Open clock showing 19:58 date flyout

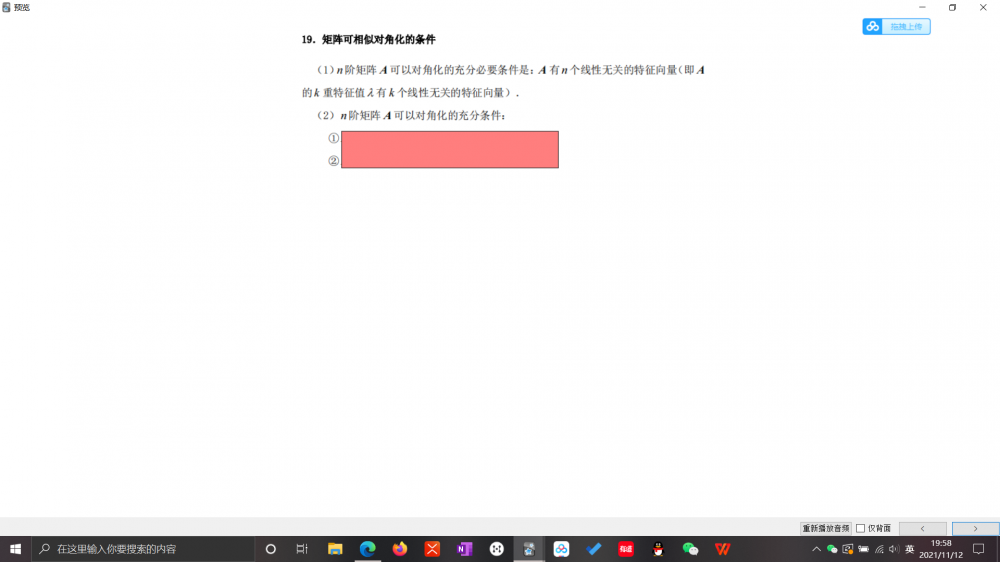click(x=941, y=549)
